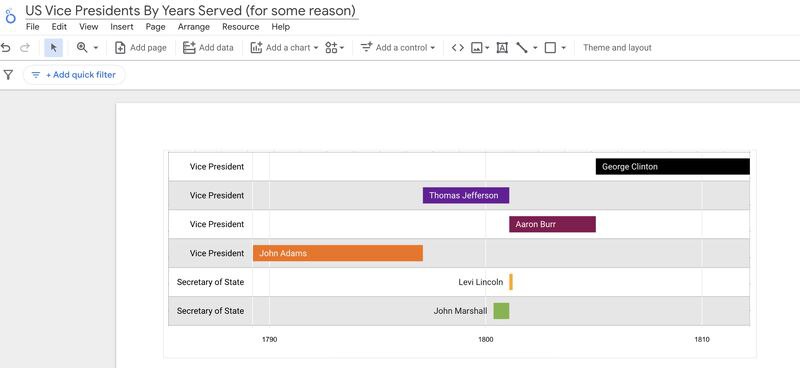Click the filter funnel icon
Image resolution: width=800 pixels, height=368 pixels.
click(x=8, y=75)
